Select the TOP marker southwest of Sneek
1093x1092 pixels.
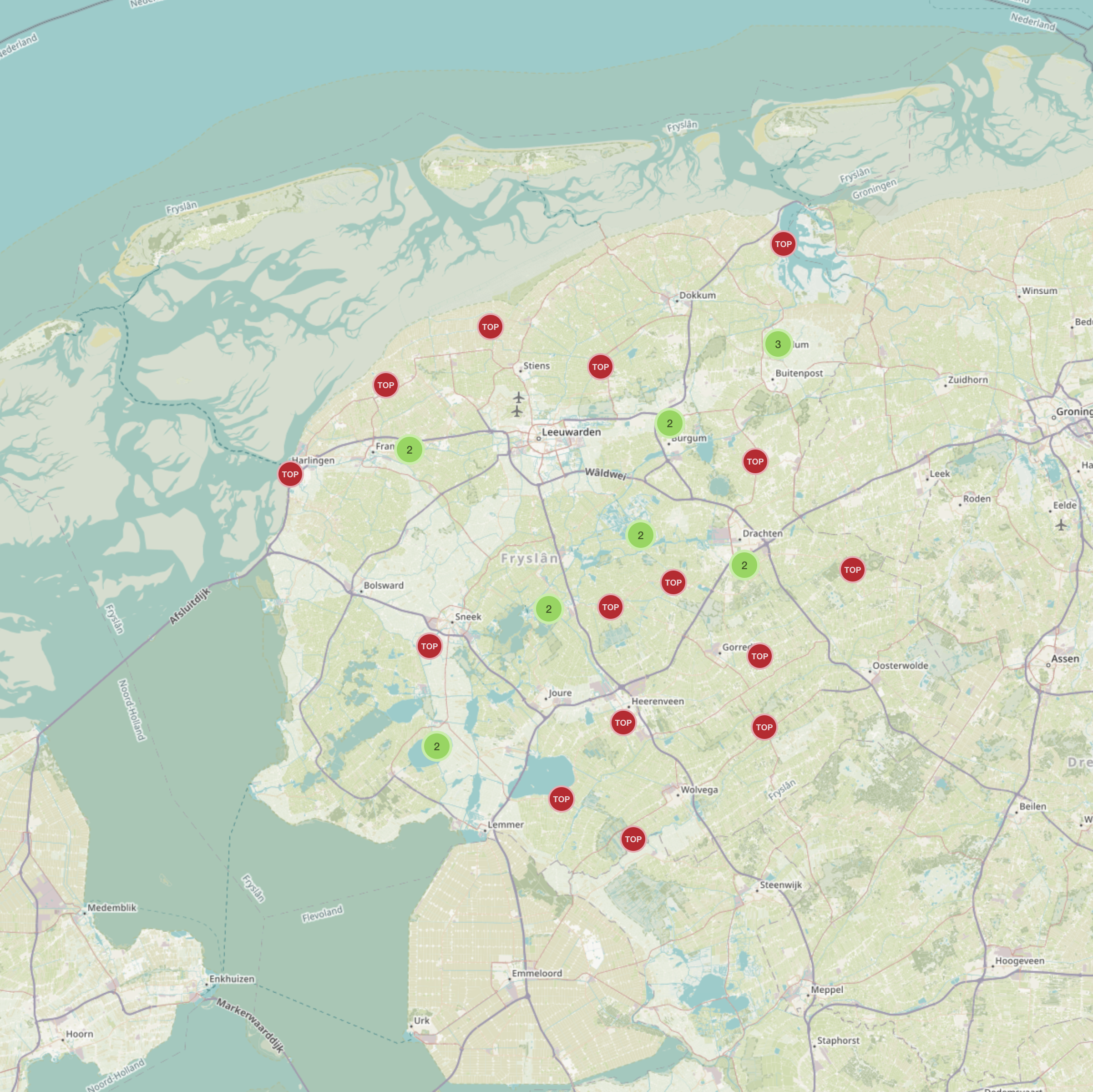(429, 646)
